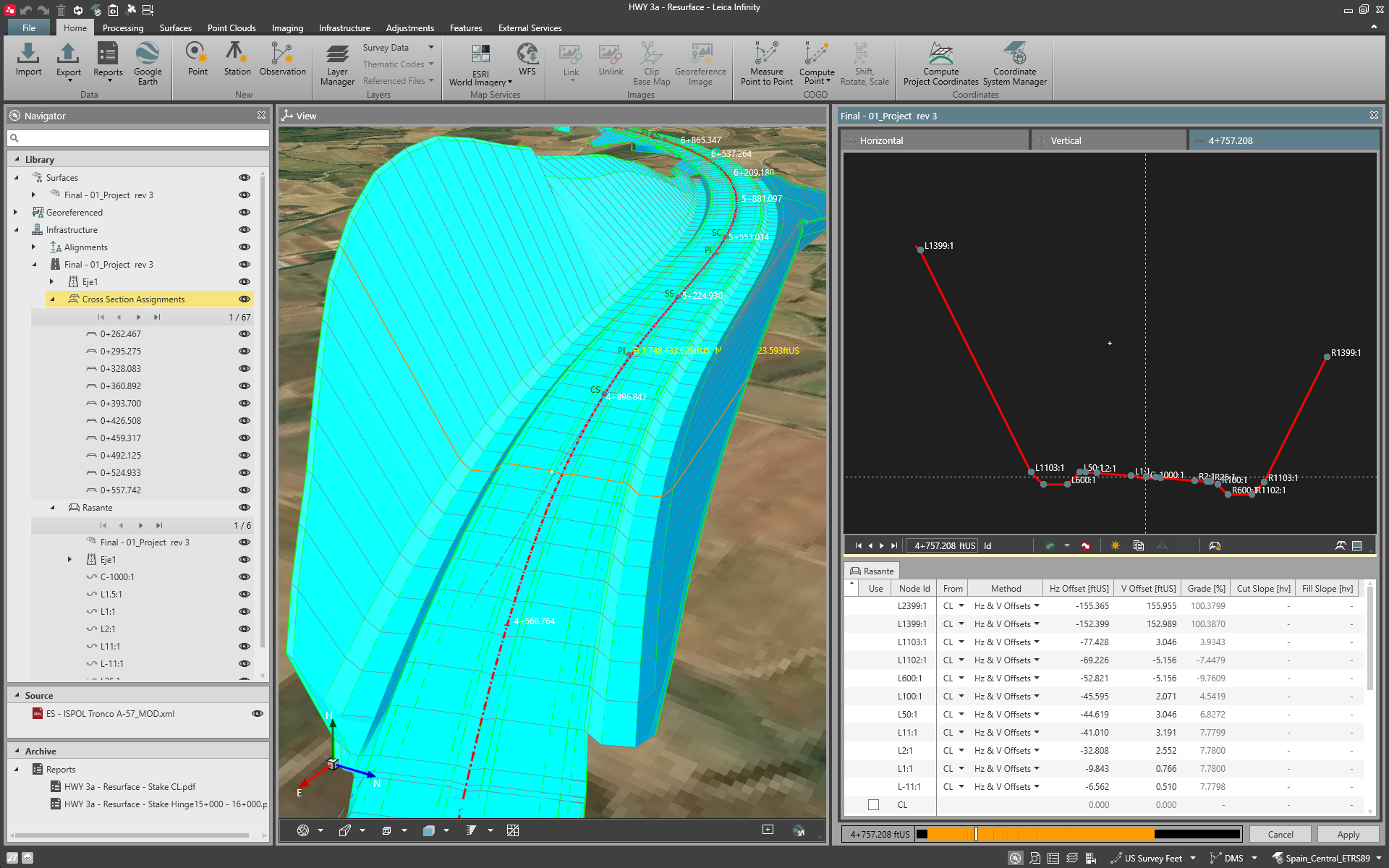
Task: Click the Navigator search field
Action: click(137, 137)
